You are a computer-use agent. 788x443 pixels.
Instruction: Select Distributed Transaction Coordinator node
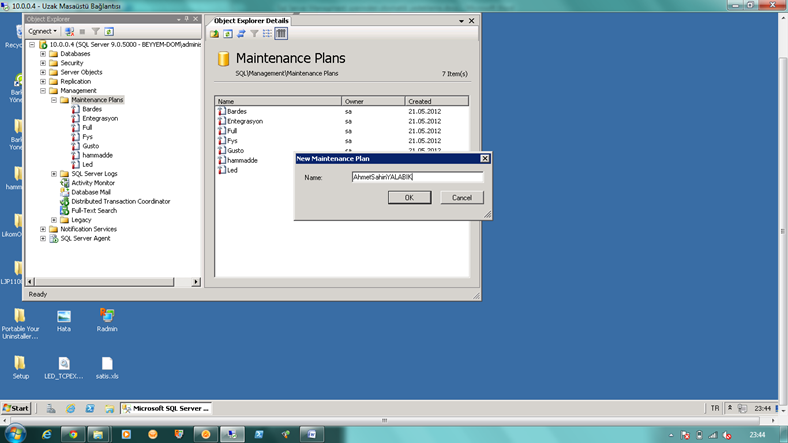click(x=121, y=201)
